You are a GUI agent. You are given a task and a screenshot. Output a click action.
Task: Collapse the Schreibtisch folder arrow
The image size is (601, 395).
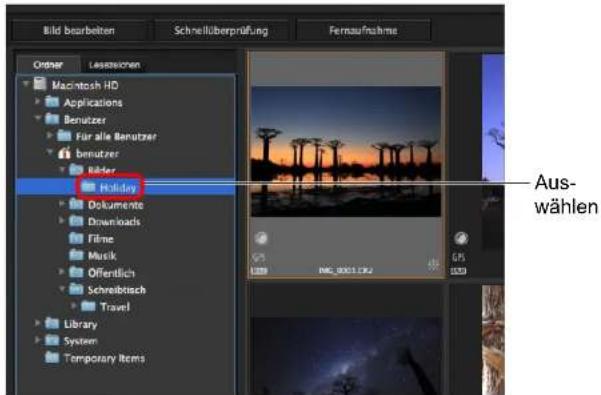[x=62, y=289]
